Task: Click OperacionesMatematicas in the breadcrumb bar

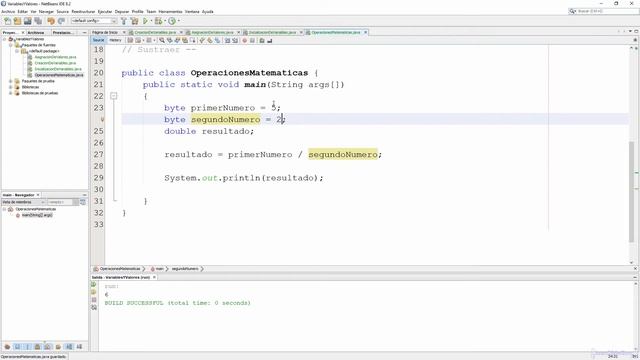Action: (120, 269)
